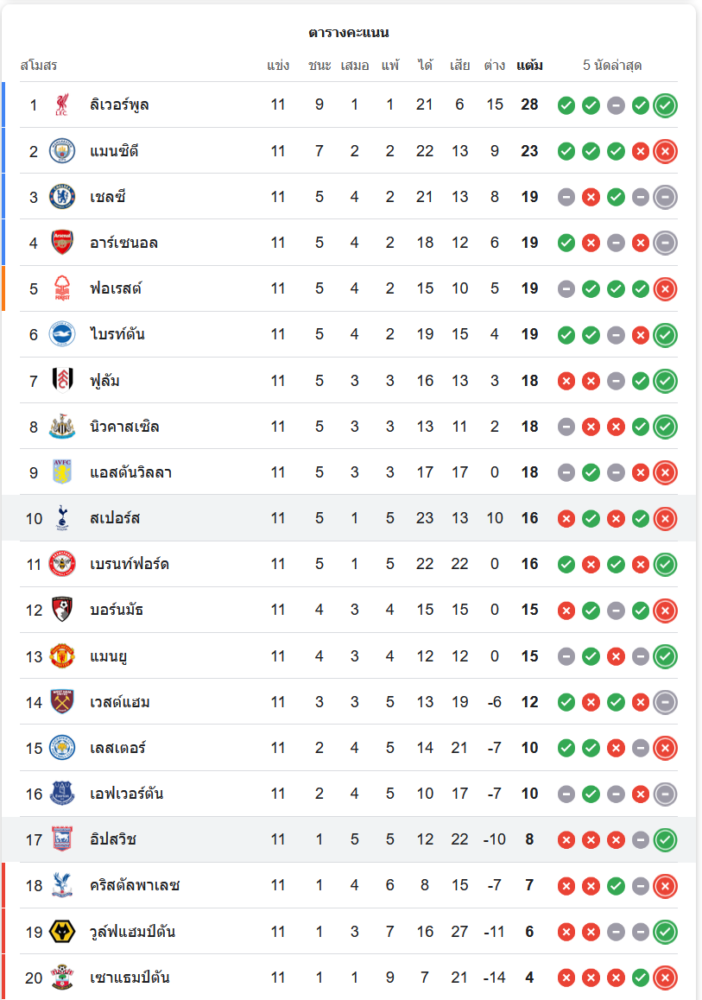Open the ไบรท์ตัน team row link
Screen dimensions: 702x1000
[x=117, y=335]
